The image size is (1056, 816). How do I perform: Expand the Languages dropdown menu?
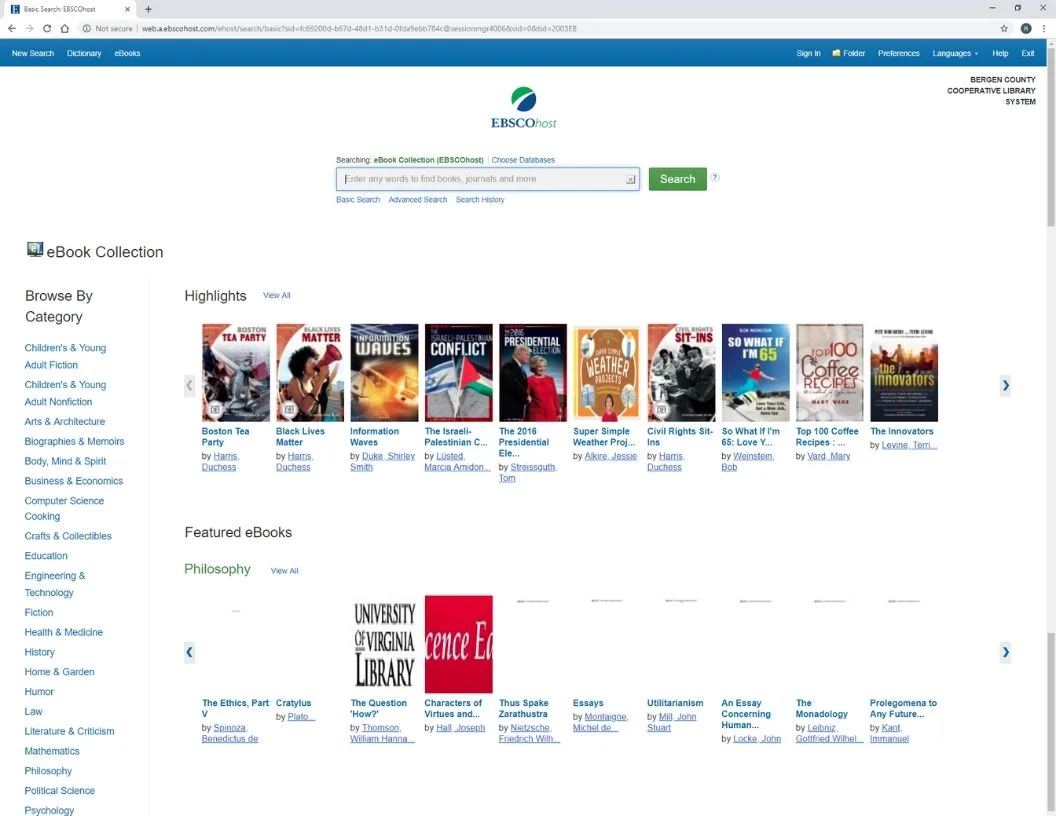[x=955, y=53]
